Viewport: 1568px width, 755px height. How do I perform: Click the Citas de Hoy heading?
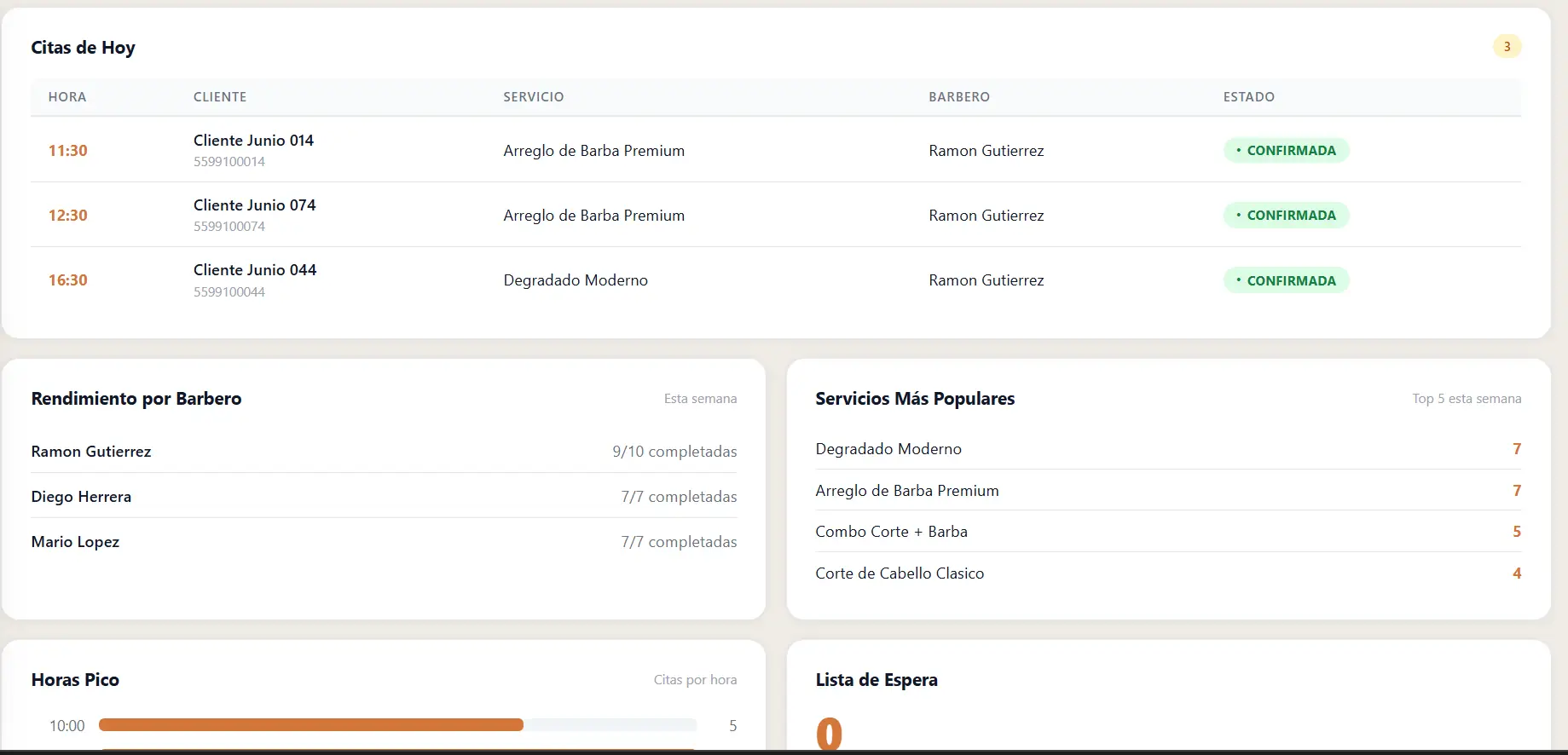pyautogui.click(x=83, y=48)
